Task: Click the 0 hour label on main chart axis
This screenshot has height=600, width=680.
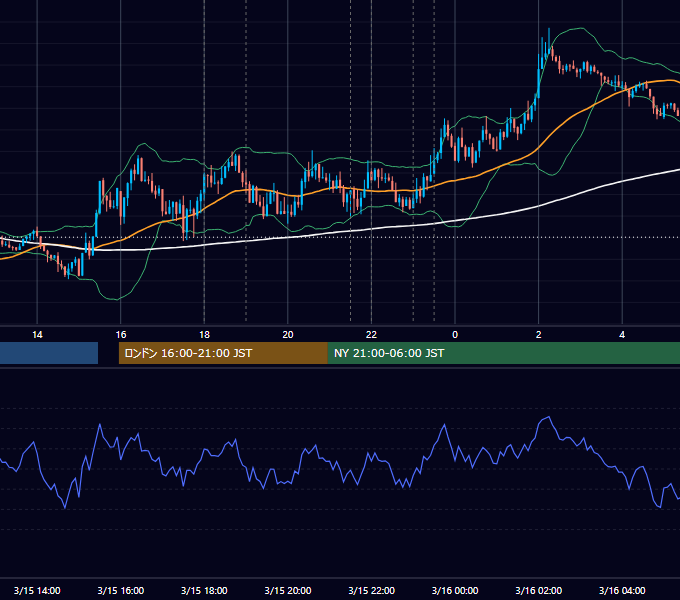Action: [455, 335]
